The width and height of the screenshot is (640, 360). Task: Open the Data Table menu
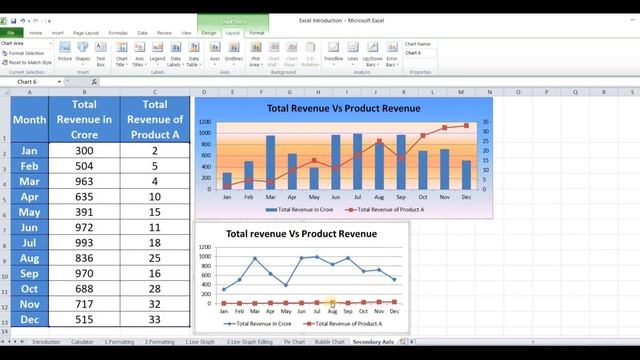pyautogui.click(x=193, y=53)
